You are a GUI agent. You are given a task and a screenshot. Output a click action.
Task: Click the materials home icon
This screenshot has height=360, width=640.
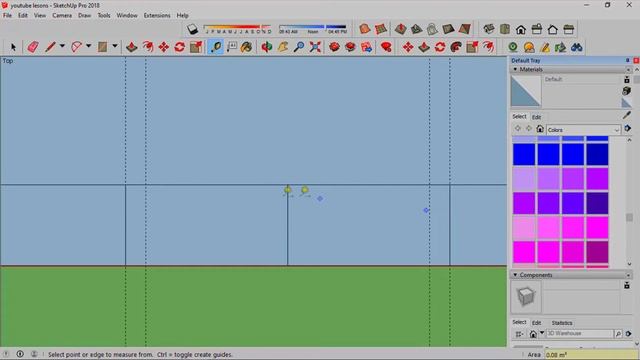[540, 129]
